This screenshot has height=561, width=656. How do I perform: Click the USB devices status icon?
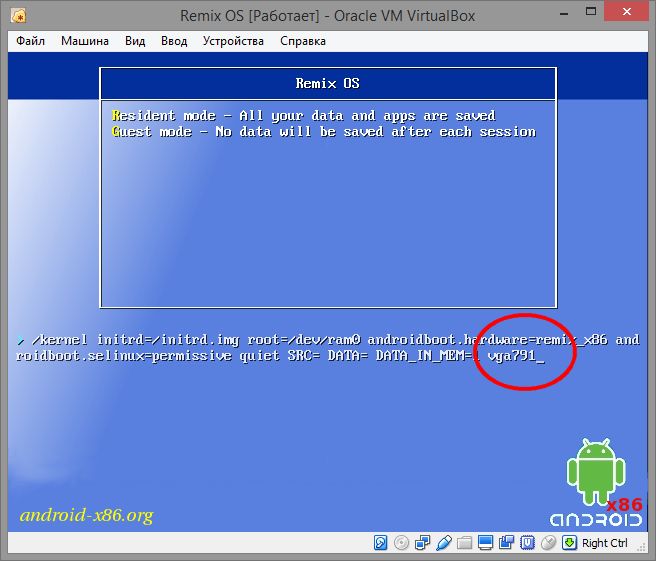443,543
